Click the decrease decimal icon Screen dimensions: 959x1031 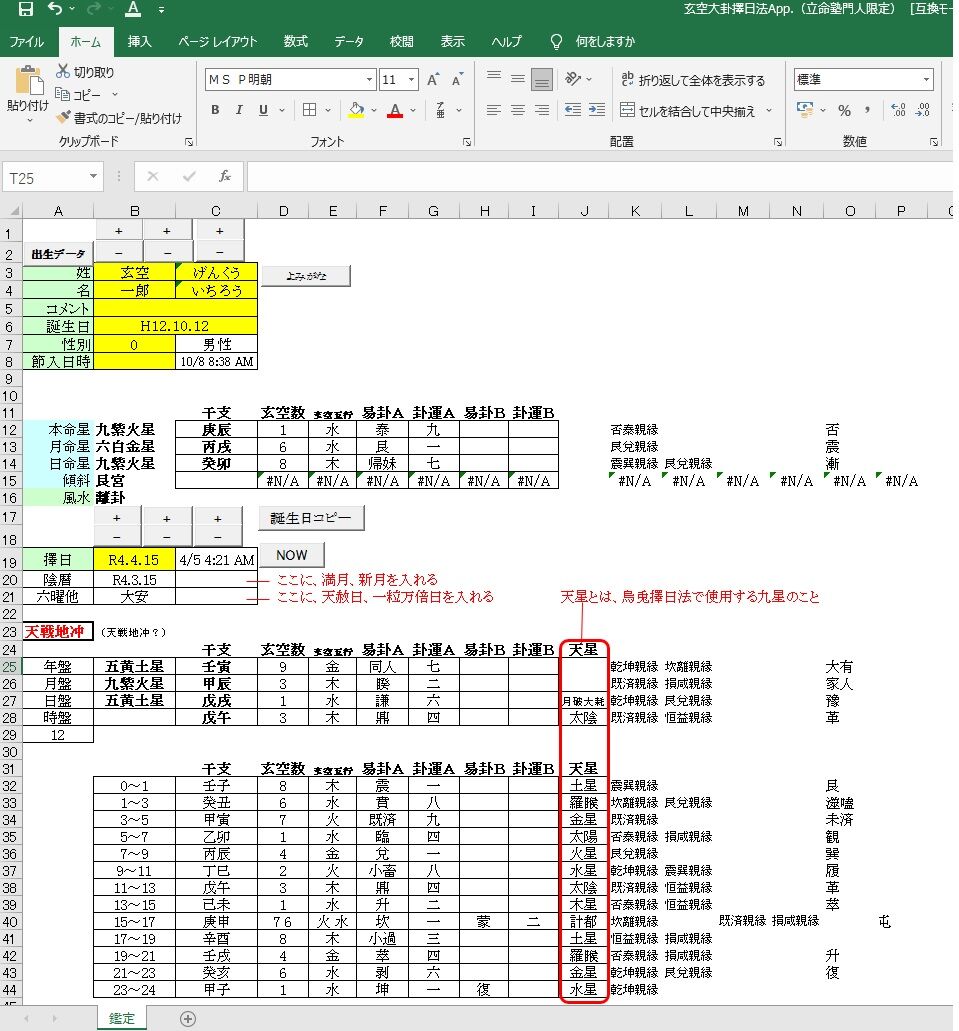pos(923,110)
